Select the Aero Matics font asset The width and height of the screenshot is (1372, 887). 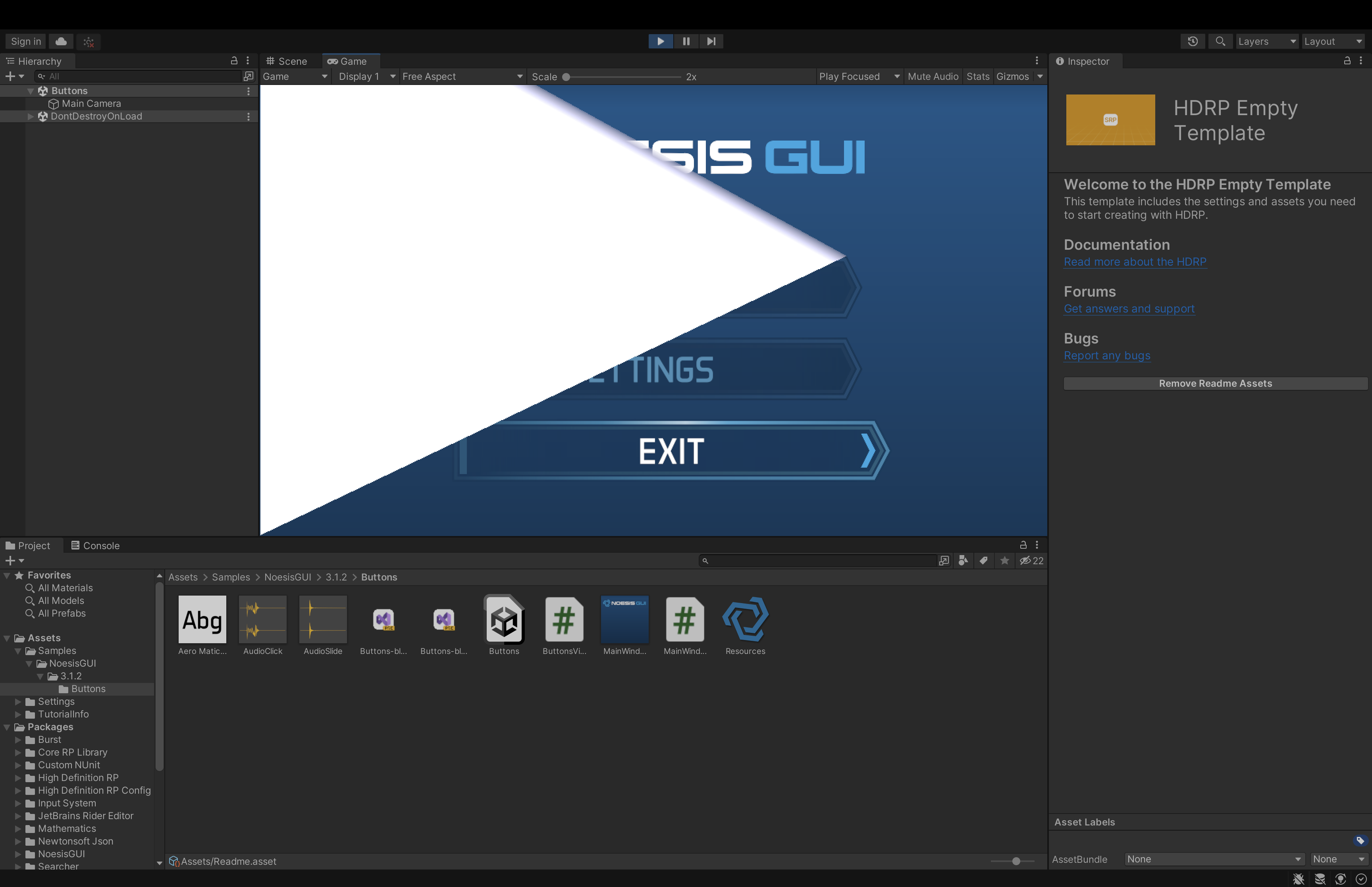click(202, 625)
